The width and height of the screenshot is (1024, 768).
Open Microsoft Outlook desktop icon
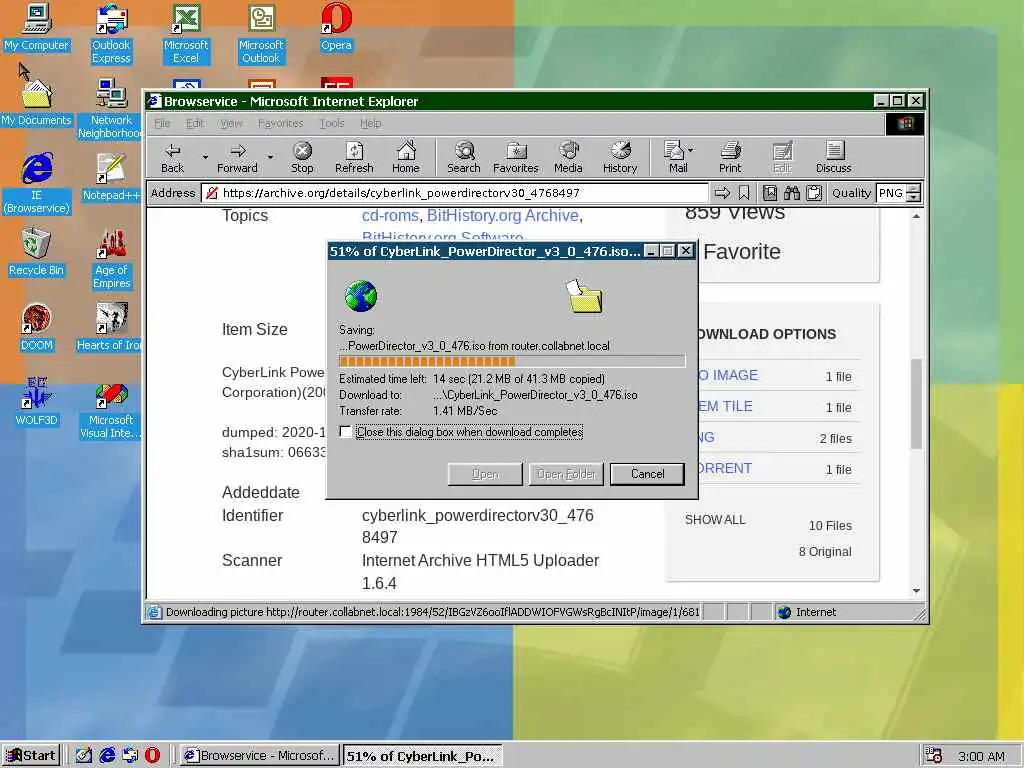click(261, 34)
